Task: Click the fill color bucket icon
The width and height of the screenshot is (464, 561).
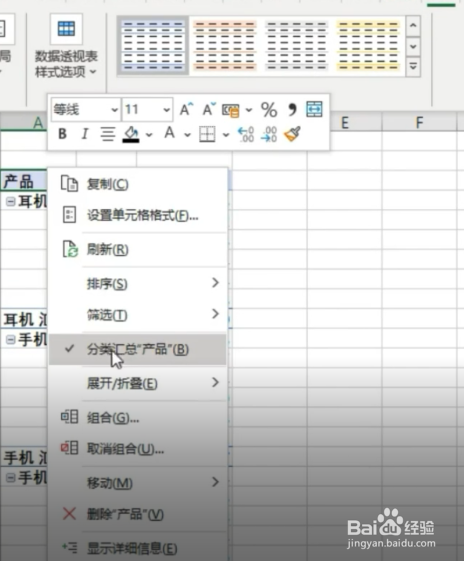Action: [x=131, y=135]
